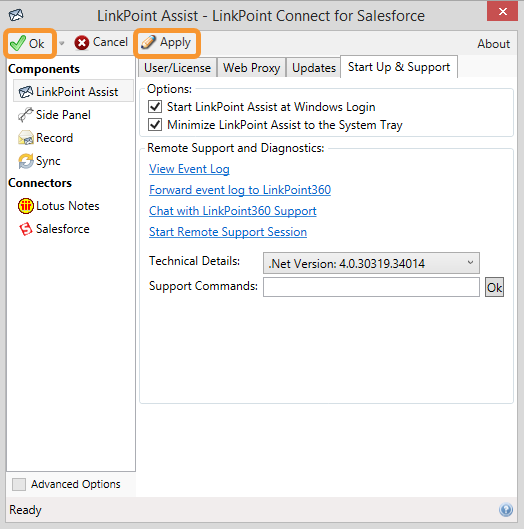
Task: Select the Side Panel component
Action: [x=55, y=115]
